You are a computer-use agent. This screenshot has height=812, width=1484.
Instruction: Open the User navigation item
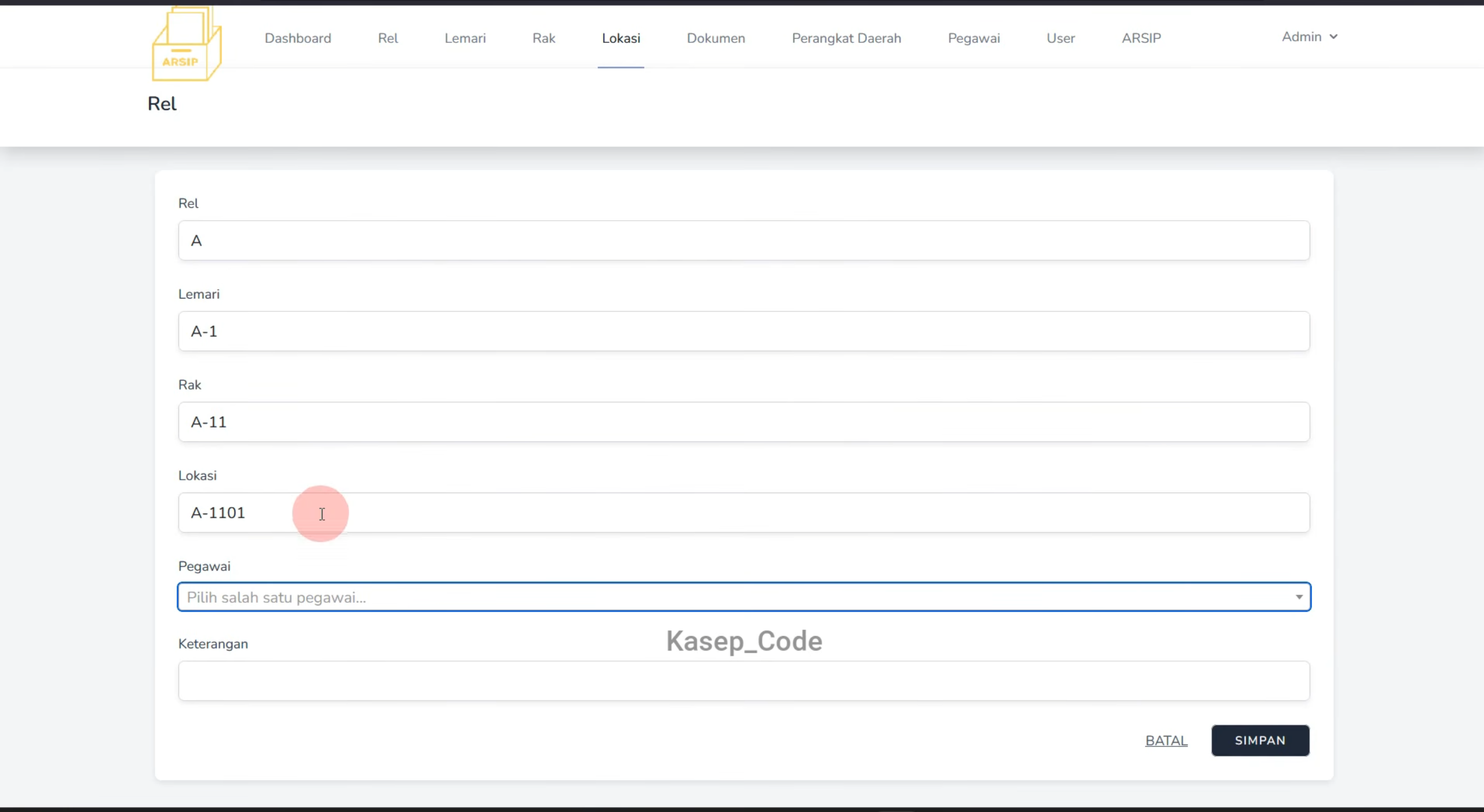(1060, 38)
